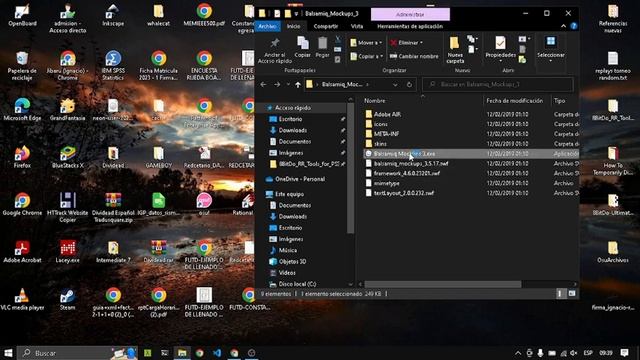Open Disco local (C:) in sidebar
The height and width of the screenshot is (360, 640).
[297, 284]
